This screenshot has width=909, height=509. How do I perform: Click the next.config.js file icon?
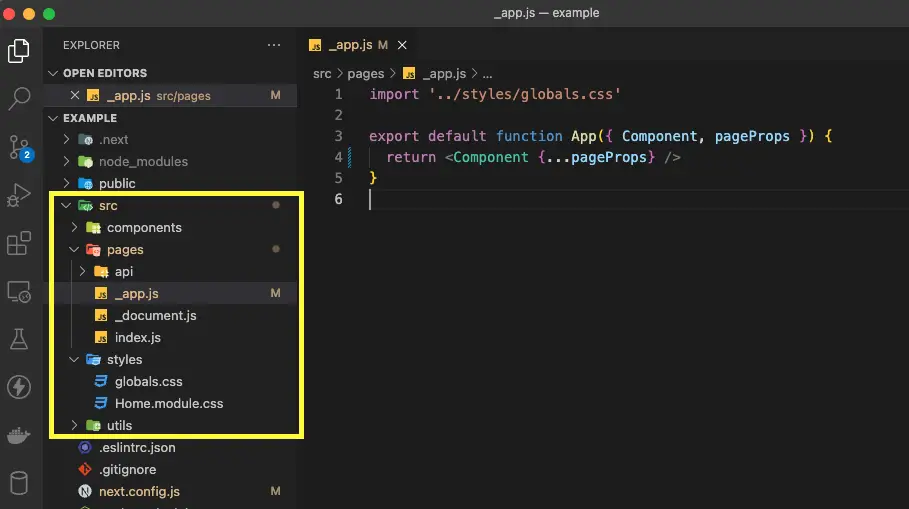85,492
